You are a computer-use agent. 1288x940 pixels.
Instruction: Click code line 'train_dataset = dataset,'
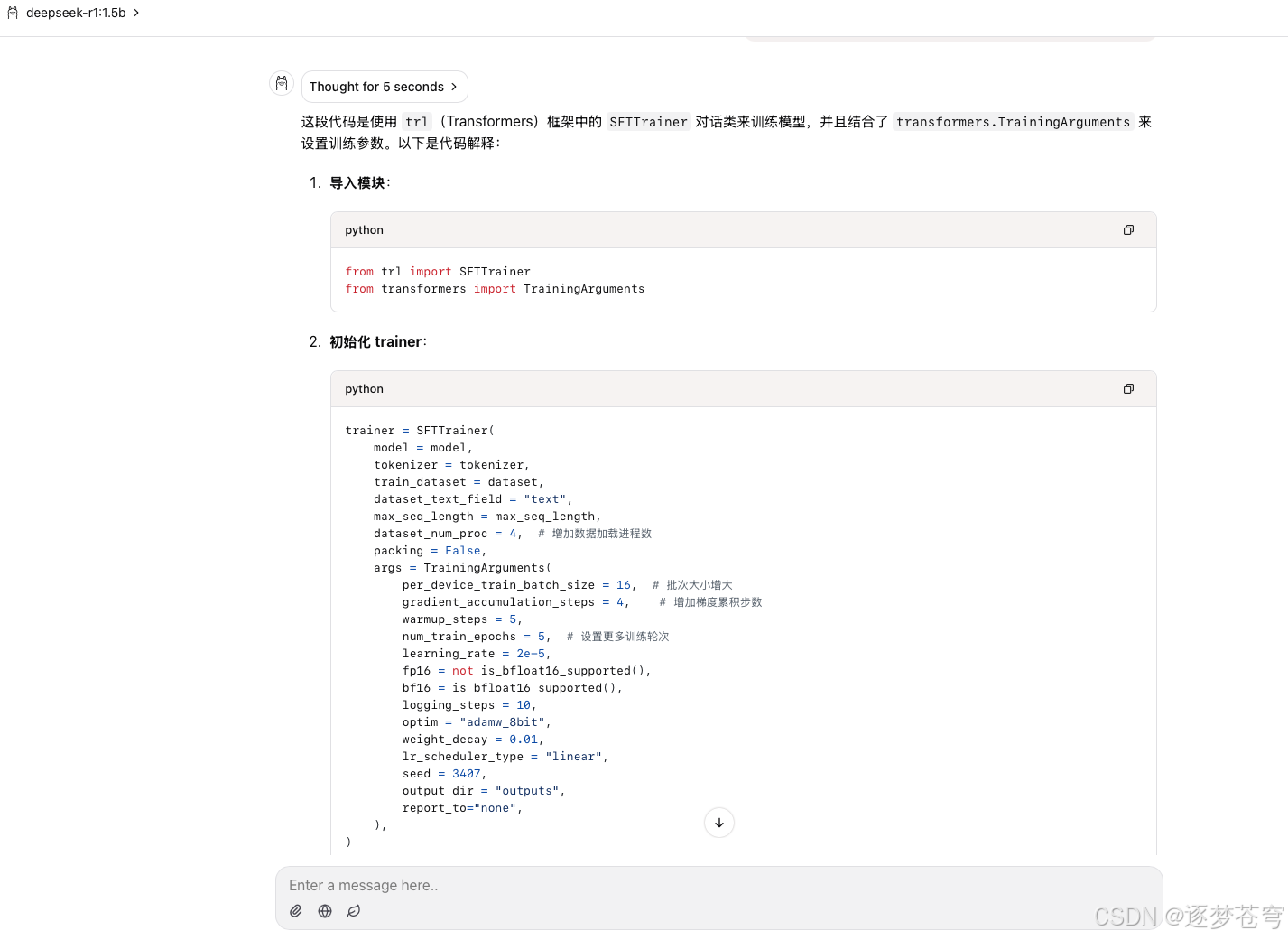click(x=459, y=482)
